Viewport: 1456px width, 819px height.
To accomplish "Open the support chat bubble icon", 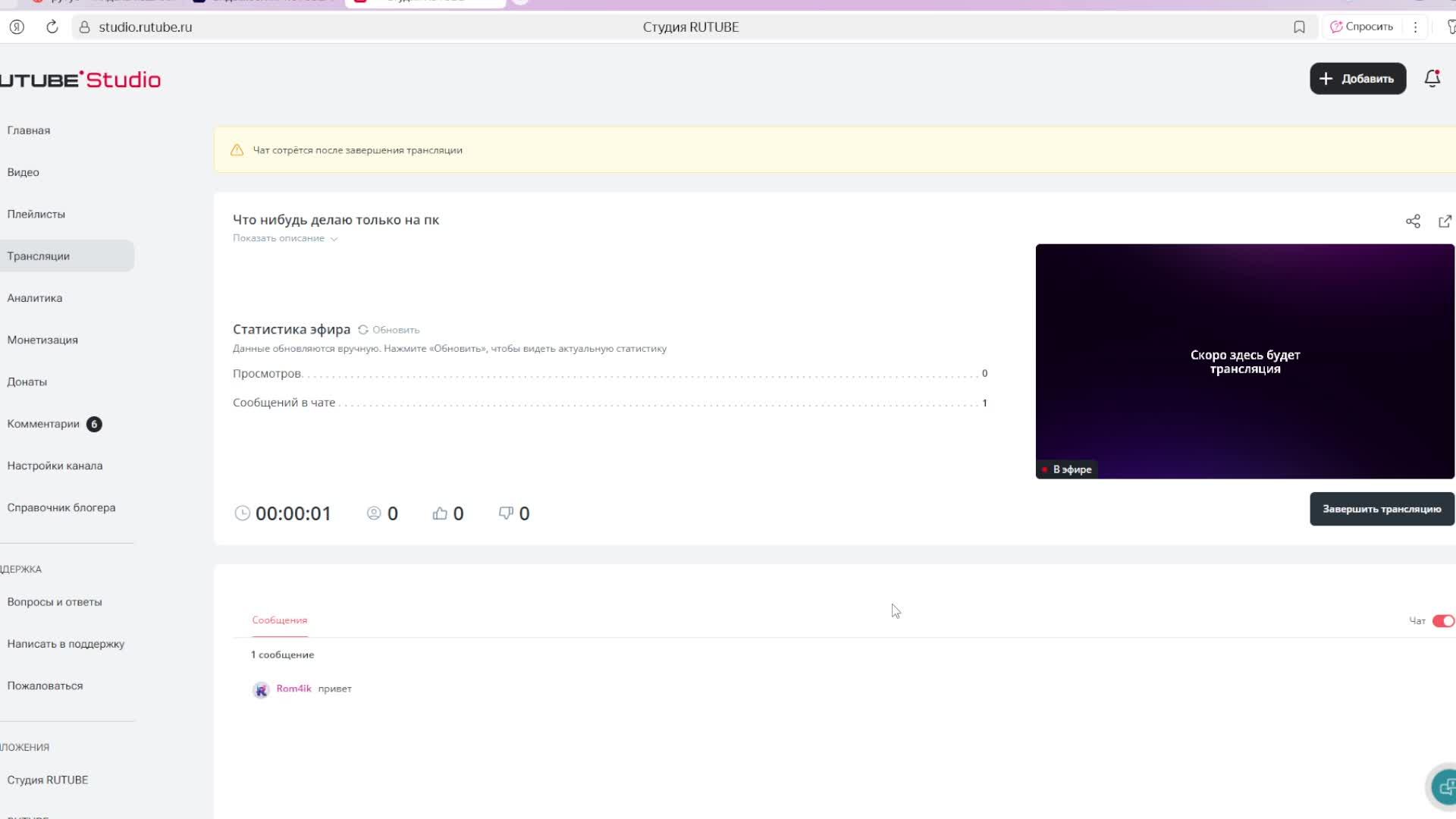I will click(x=1446, y=786).
